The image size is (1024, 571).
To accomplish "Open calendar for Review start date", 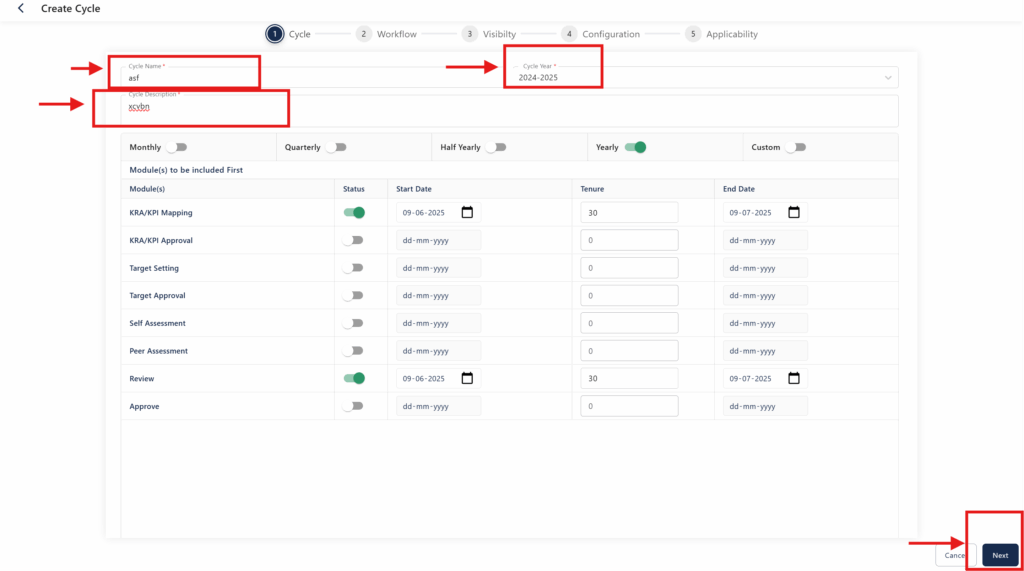I will 467,378.
